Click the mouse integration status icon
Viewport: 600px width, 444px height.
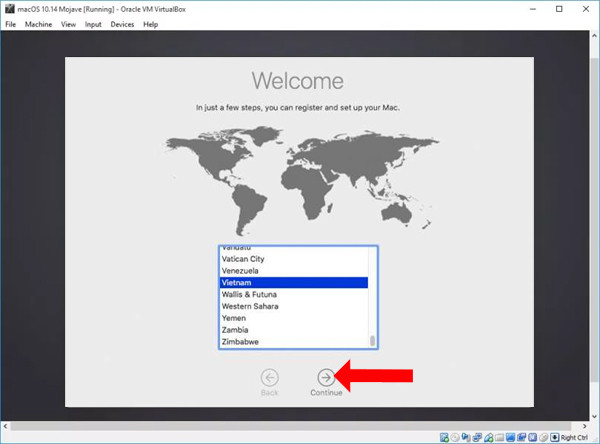543,437
